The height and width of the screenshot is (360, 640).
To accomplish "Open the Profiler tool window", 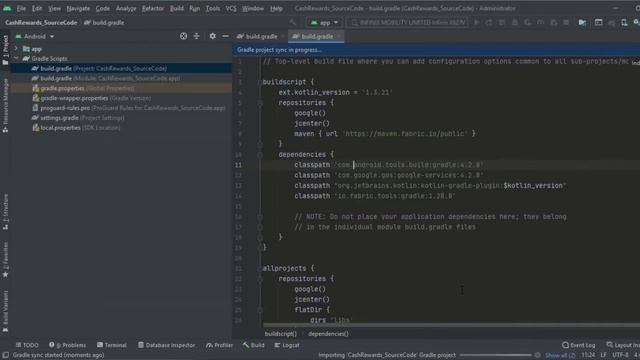I will pyautogui.click(x=220, y=345).
